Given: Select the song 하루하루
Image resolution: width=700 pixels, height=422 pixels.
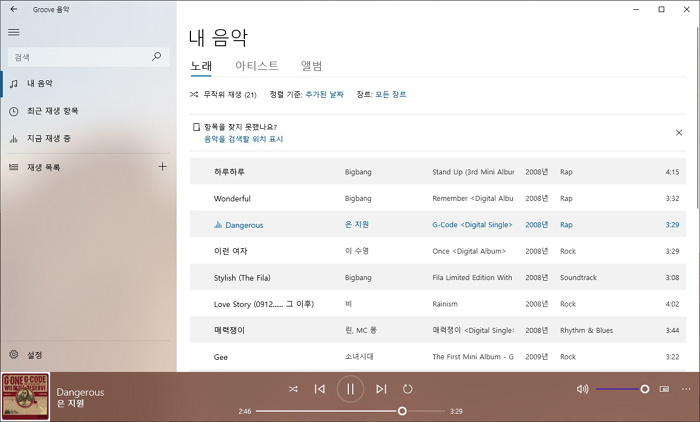Looking at the screenshot, I should [438, 171].
